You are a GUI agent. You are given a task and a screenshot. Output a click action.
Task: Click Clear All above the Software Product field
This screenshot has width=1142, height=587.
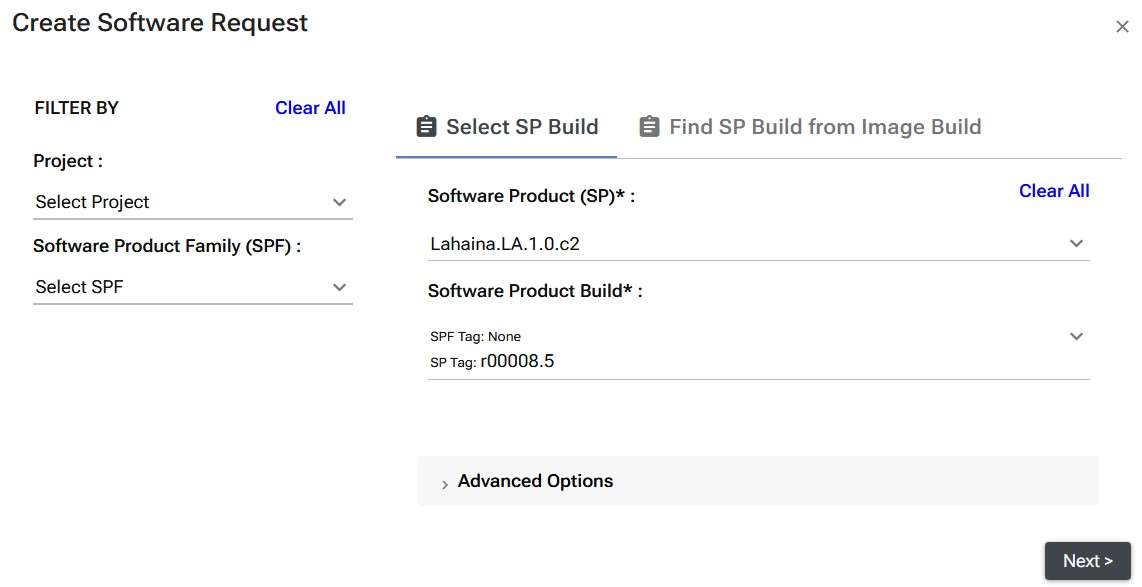click(x=1054, y=190)
